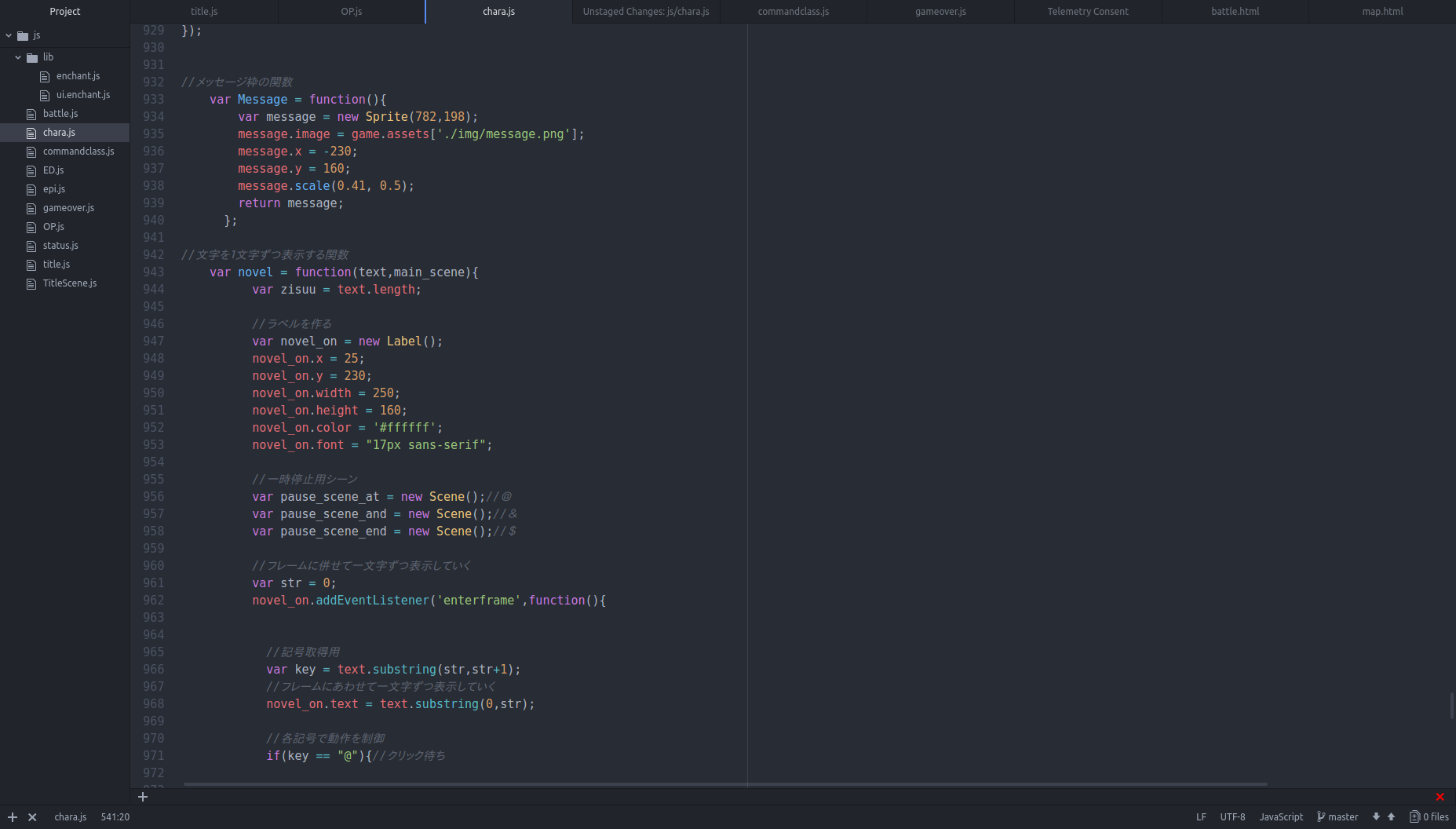Click file icon beside enchant.js

click(45, 77)
